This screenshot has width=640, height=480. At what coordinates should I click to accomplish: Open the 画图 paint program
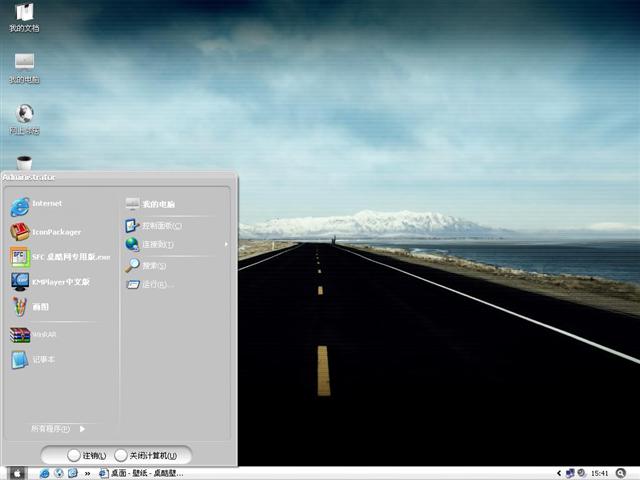point(29,307)
